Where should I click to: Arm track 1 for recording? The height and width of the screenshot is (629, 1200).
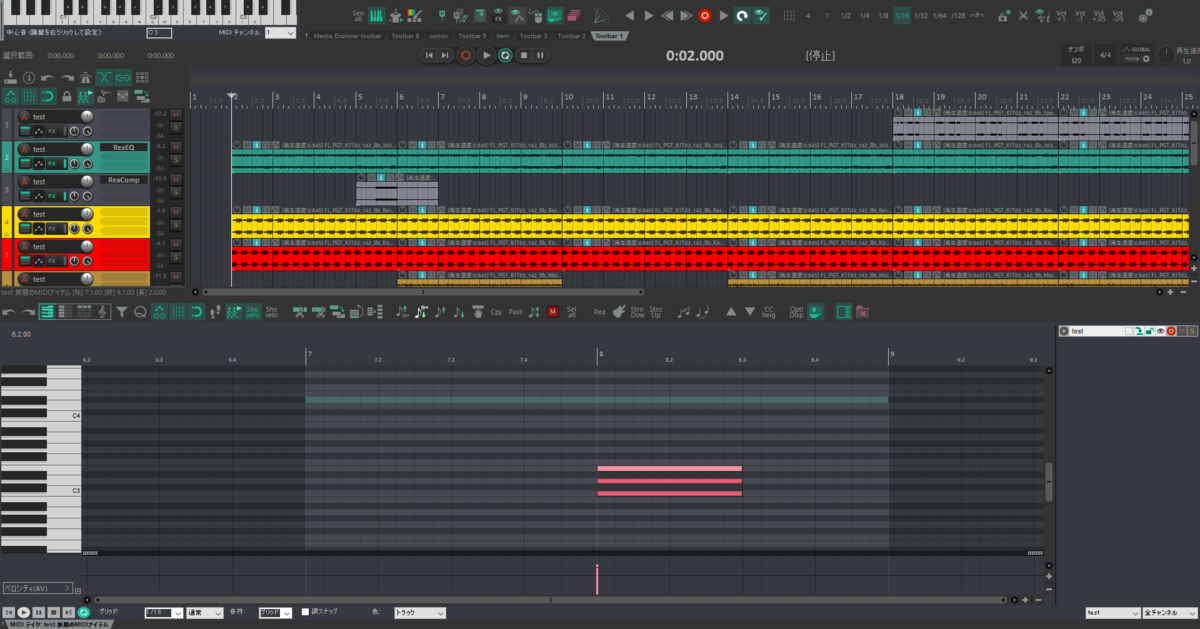click(24, 117)
